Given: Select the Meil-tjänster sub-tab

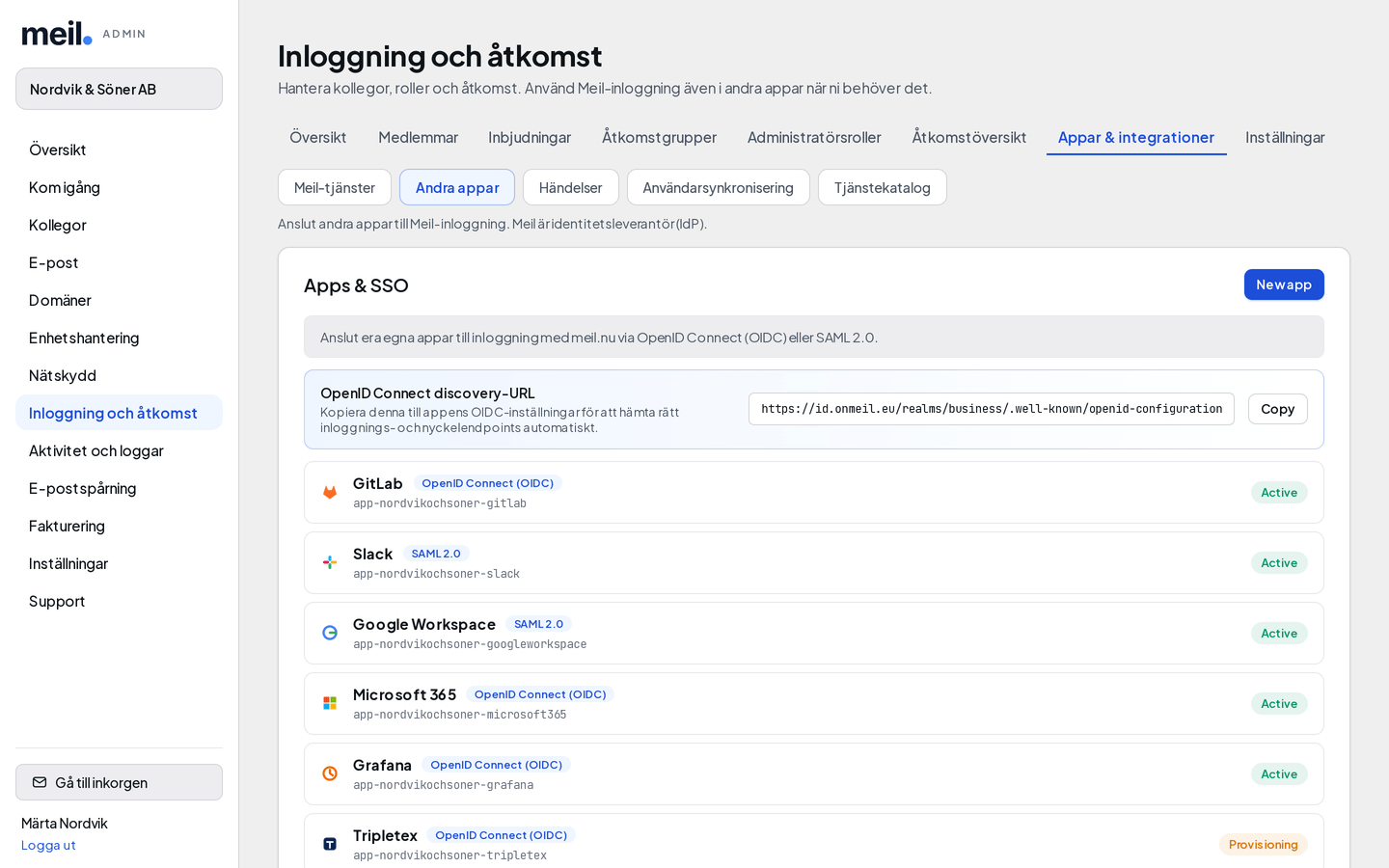Looking at the screenshot, I should [x=335, y=187].
